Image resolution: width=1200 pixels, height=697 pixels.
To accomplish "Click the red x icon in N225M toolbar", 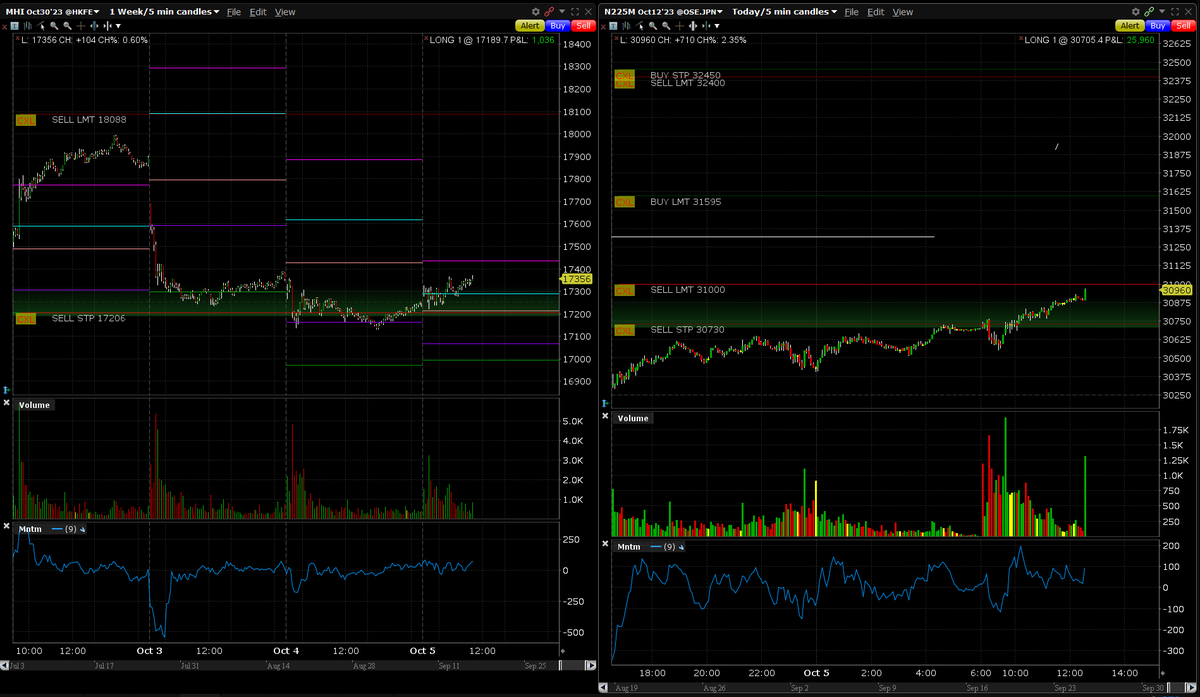I will pyautogui.click(x=603, y=26).
